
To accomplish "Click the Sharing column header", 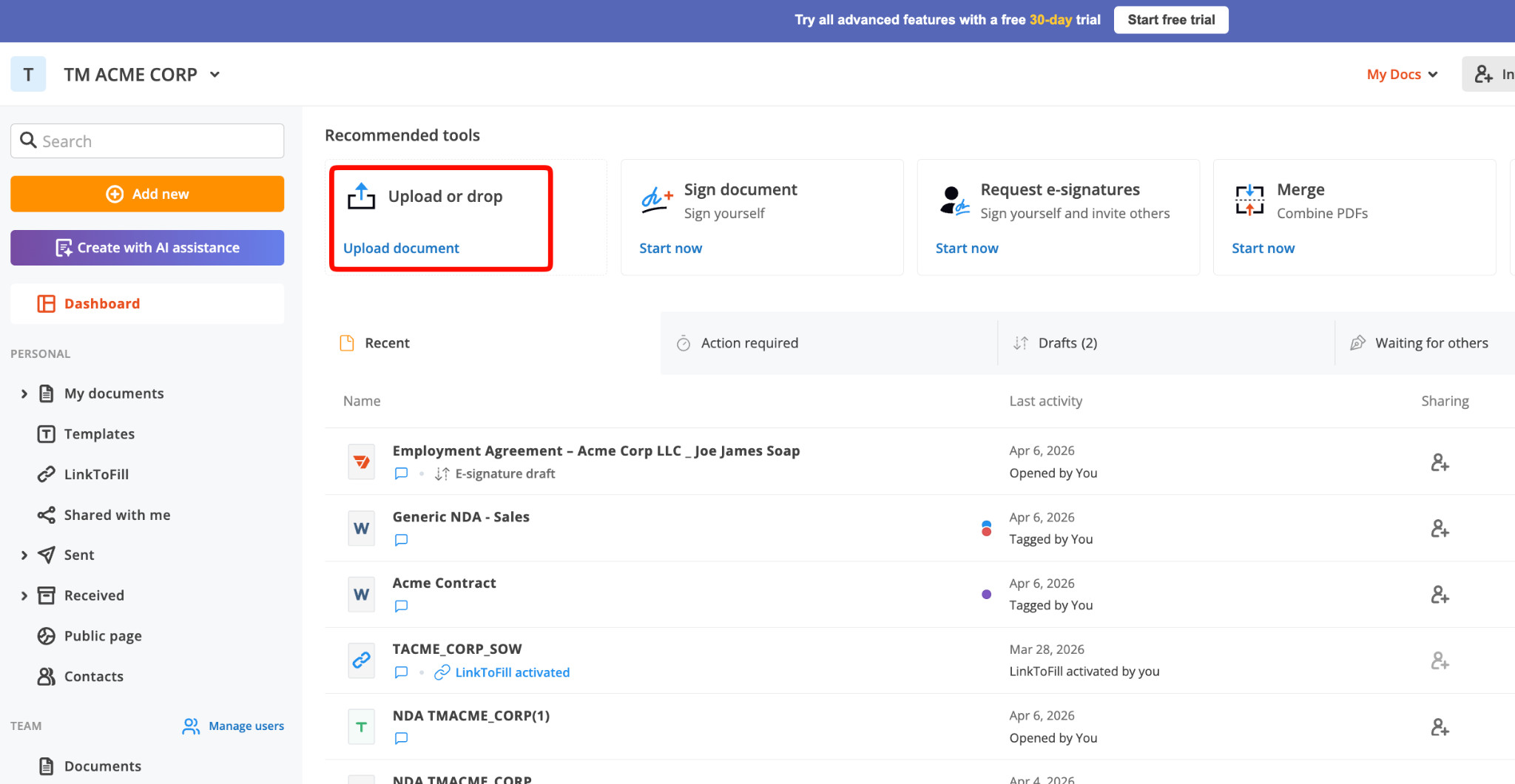I will pos(1445,401).
